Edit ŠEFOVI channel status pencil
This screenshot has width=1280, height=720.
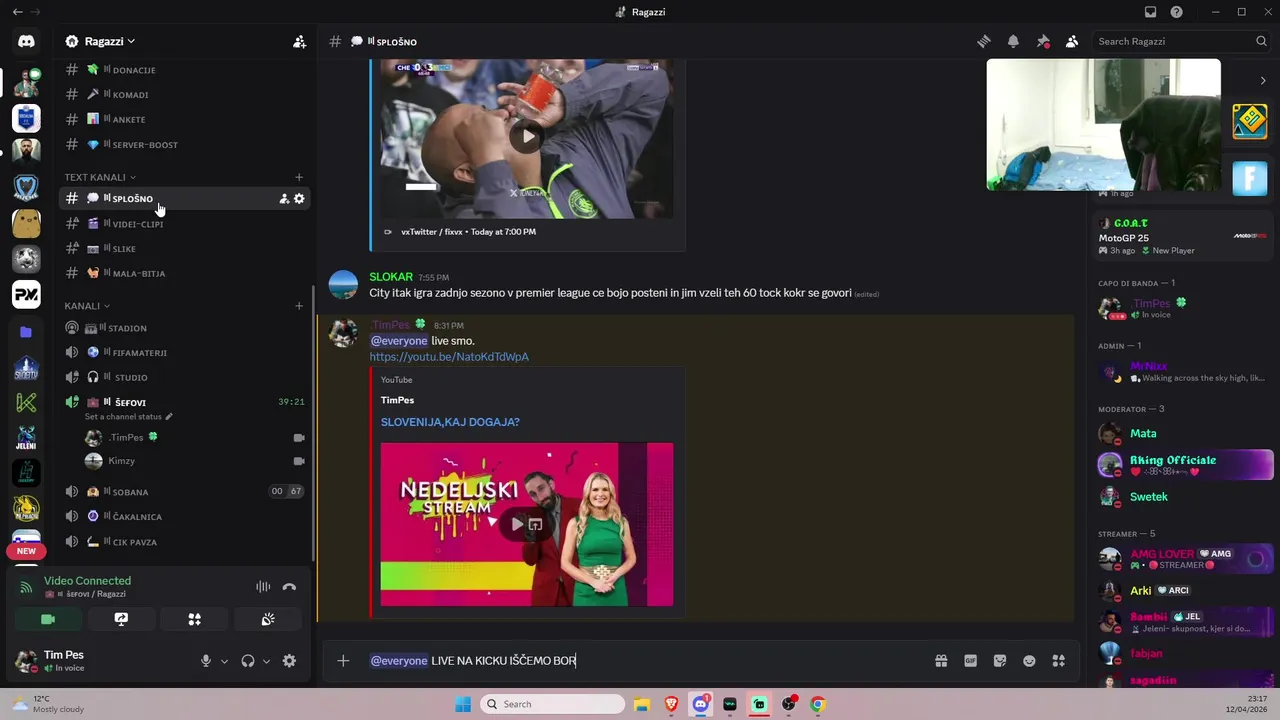click(x=169, y=416)
